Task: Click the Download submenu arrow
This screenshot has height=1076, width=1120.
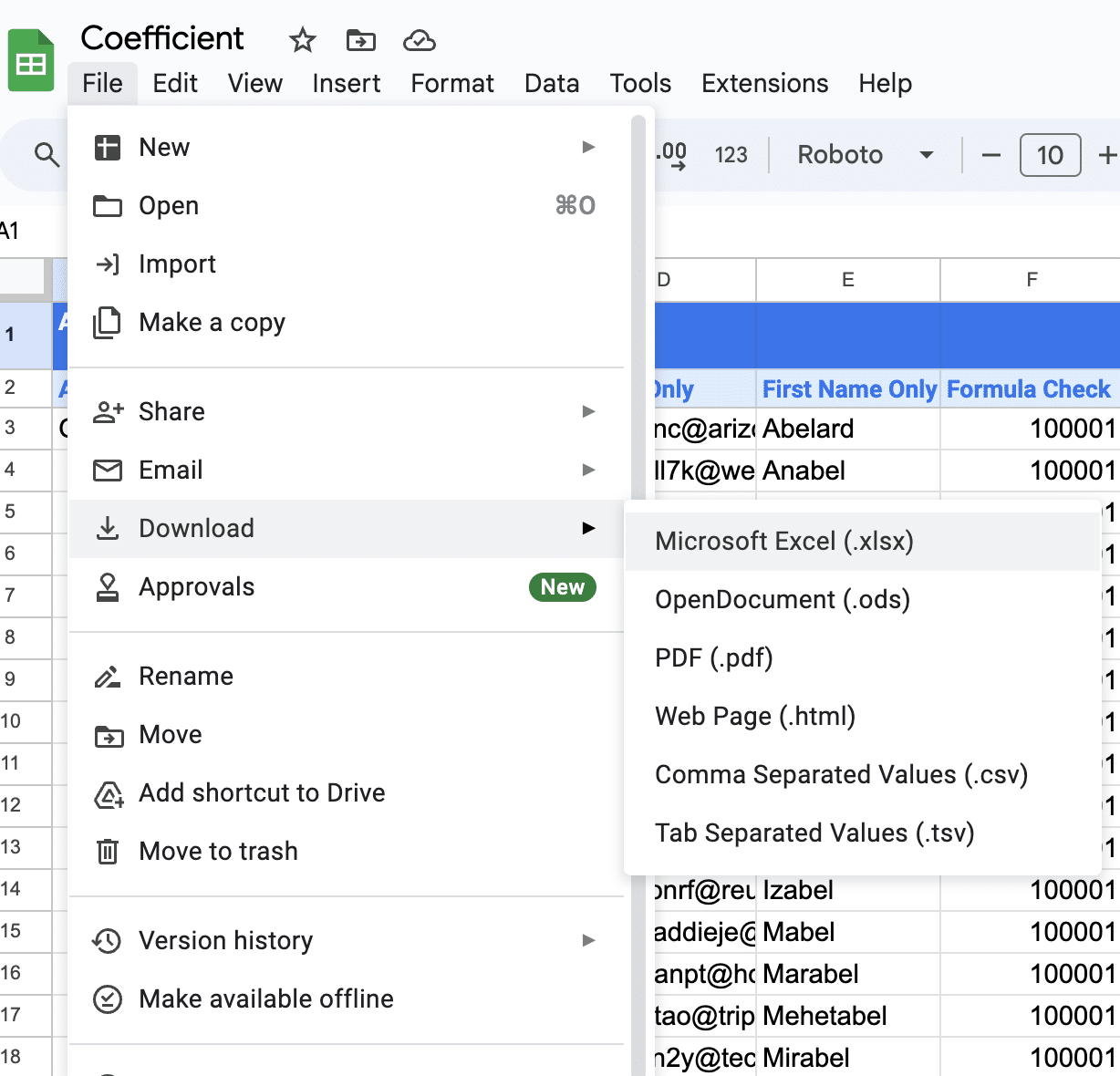Action: tap(588, 528)
